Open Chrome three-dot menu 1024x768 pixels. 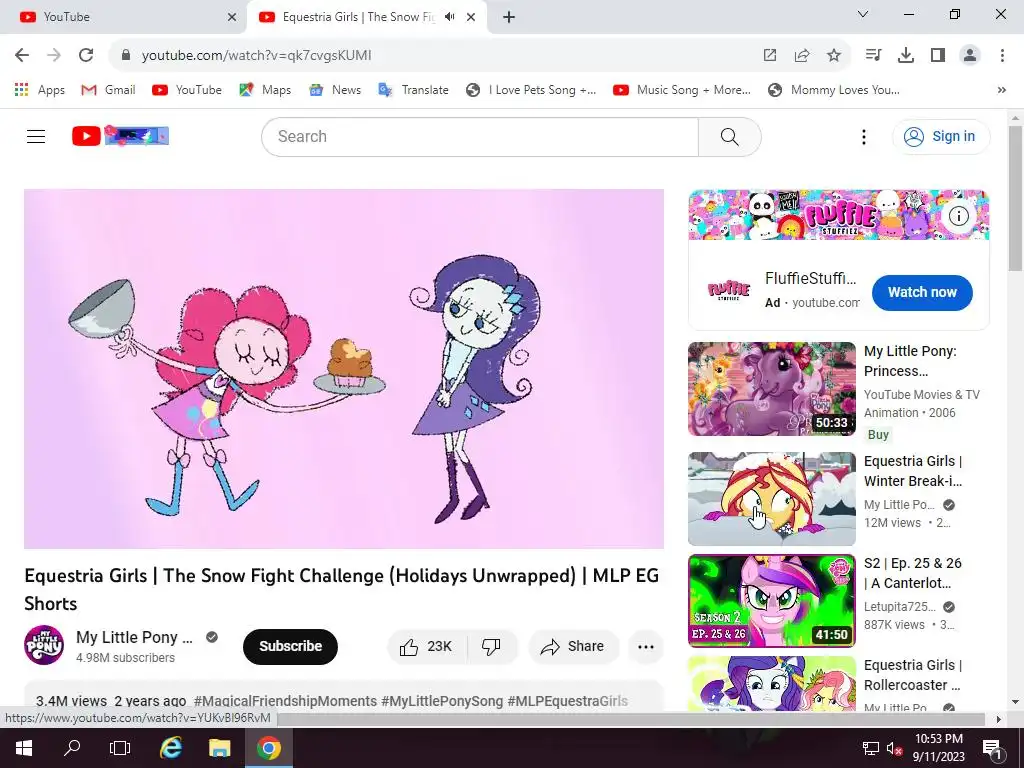click(x=1002, y=56)
